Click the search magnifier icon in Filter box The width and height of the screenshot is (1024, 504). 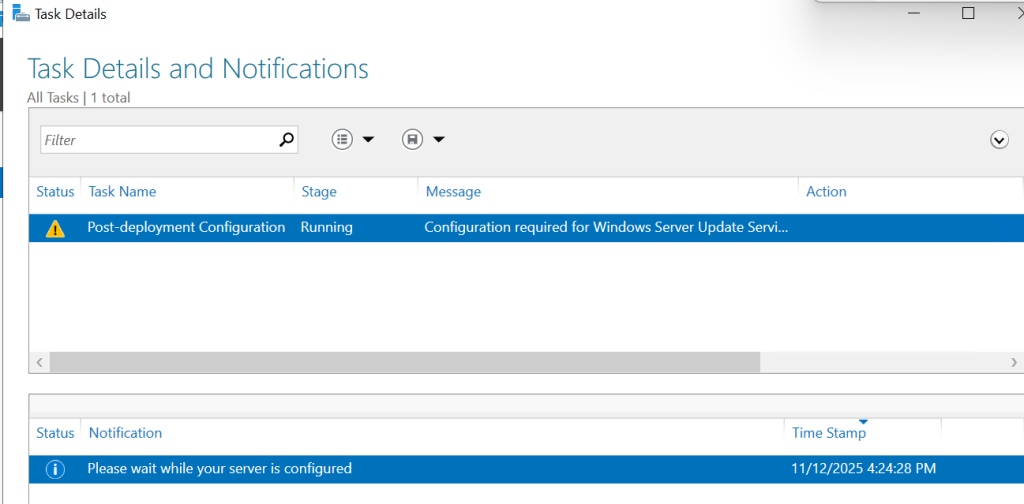coord(287,140)
